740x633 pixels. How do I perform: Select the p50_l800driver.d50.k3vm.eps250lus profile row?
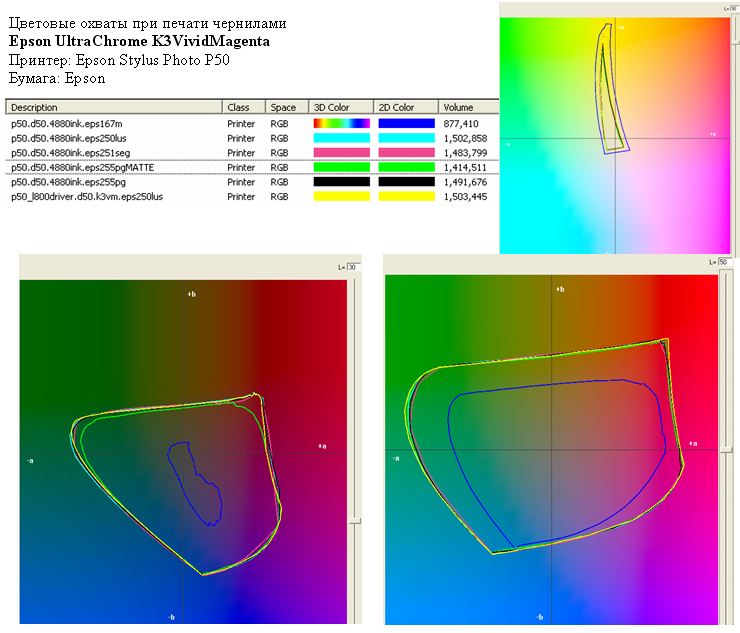[252, 197]
